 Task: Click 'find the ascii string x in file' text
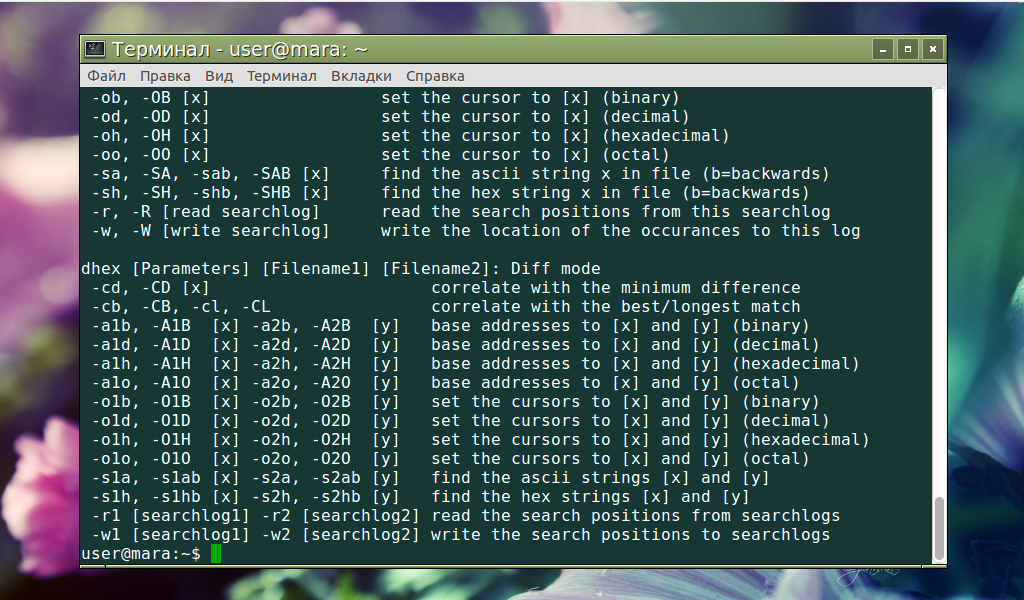click(536, 174)
